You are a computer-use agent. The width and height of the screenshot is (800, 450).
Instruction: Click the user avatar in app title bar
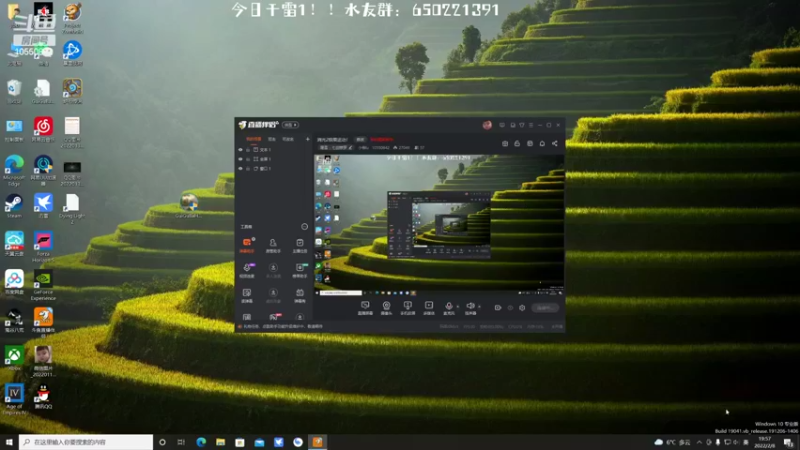click(x=487, y=125)
